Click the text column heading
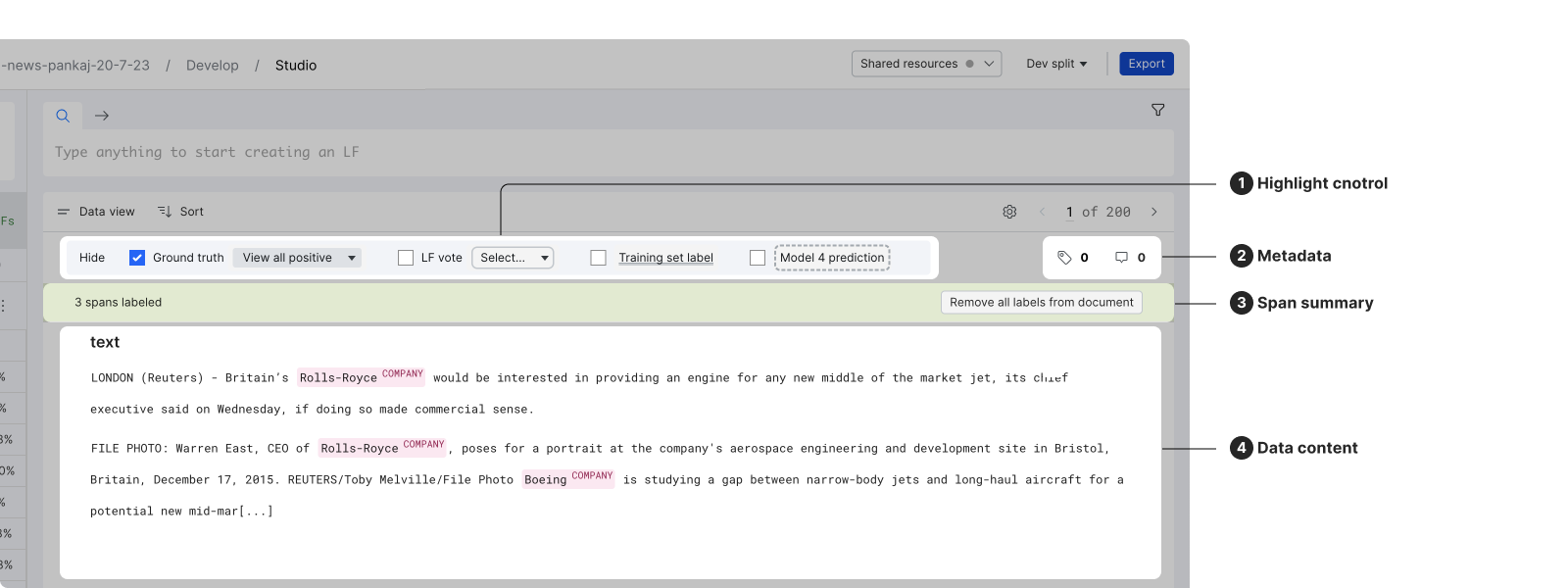Image resolution: width=1568 pixels, height=588 pixels. tap(105, 342)
